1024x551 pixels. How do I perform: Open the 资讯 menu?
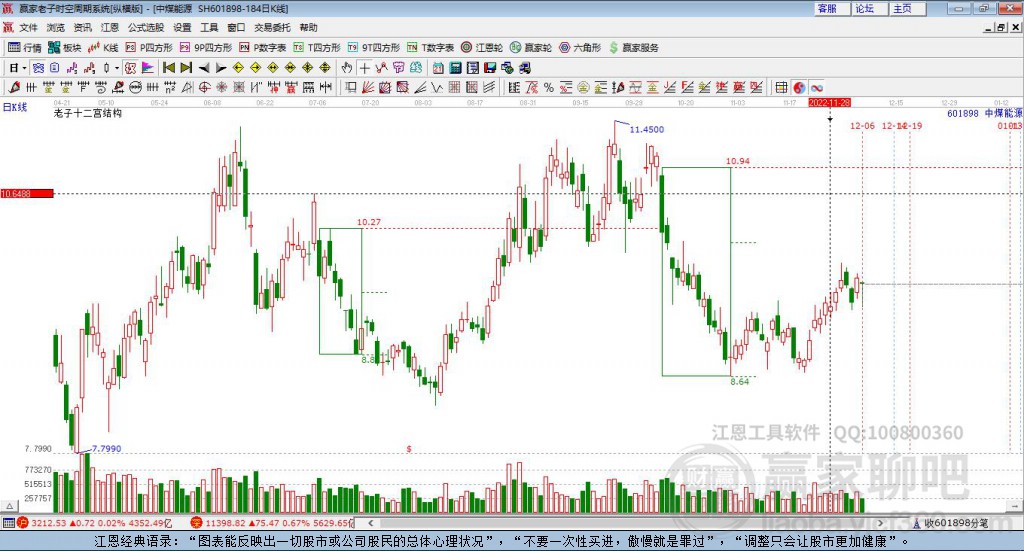[x=82, y=27]
